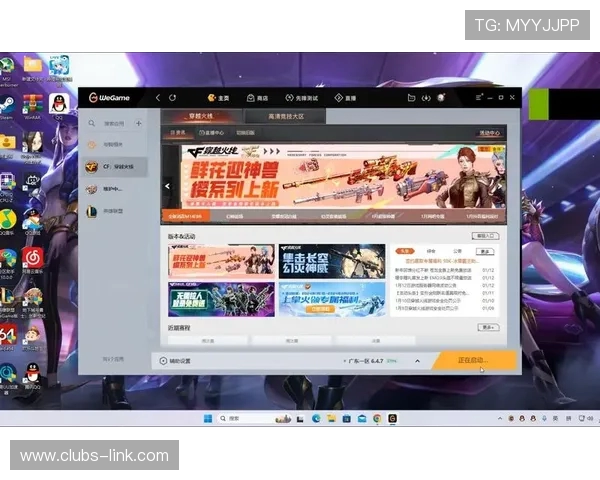This screenshot has height=480, width=600.
Task: Click the refresh icon beside back arrow
Action: click(x=173, y=98)
